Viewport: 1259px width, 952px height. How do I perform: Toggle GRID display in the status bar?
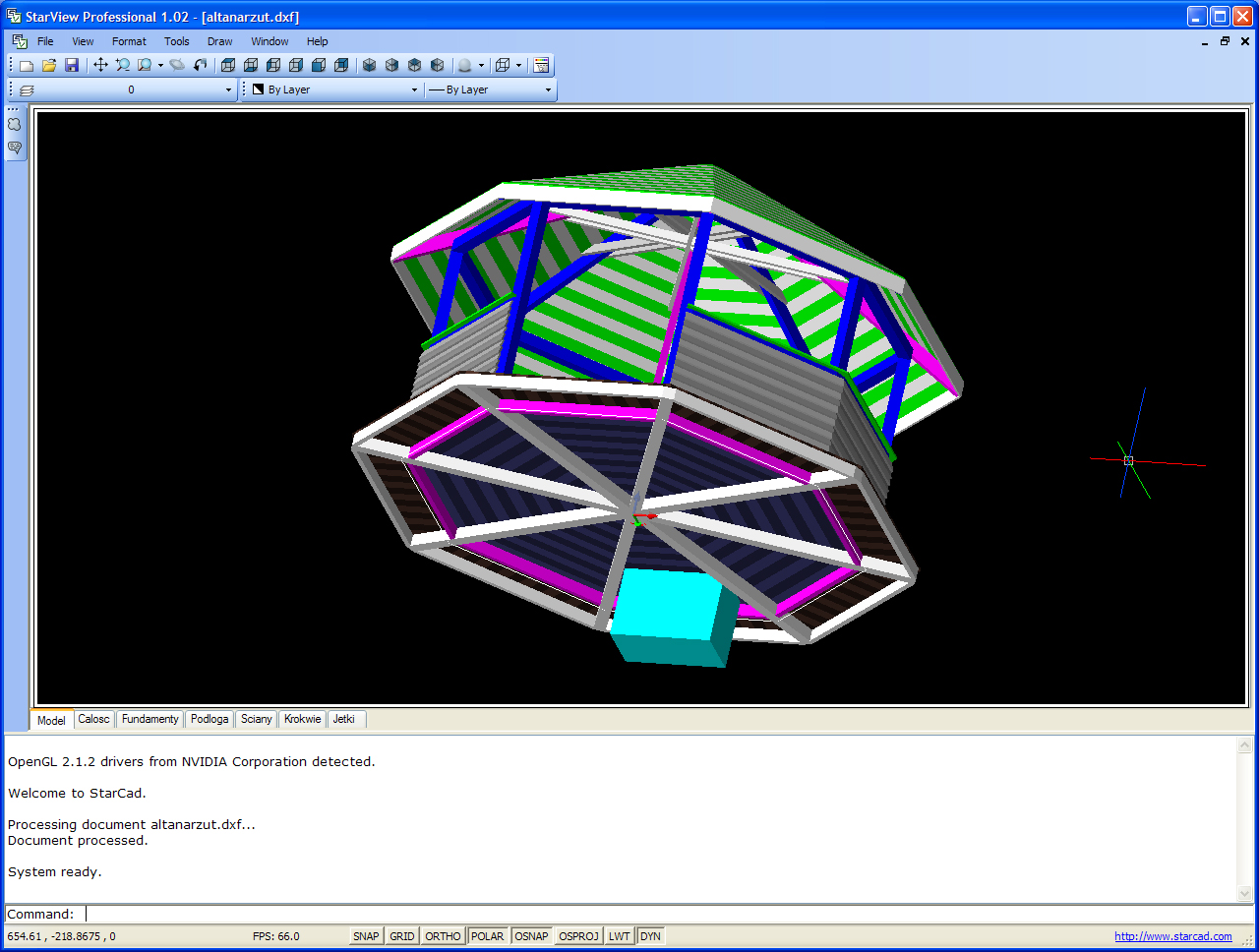coord(401,936)
